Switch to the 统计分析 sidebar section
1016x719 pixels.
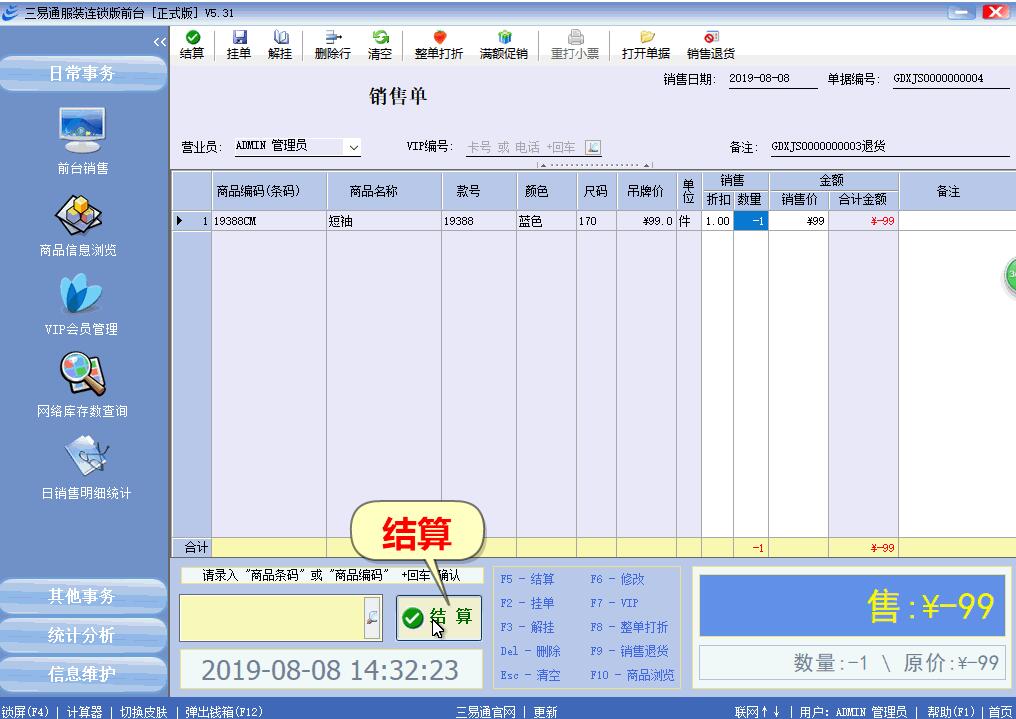(82, 635)
